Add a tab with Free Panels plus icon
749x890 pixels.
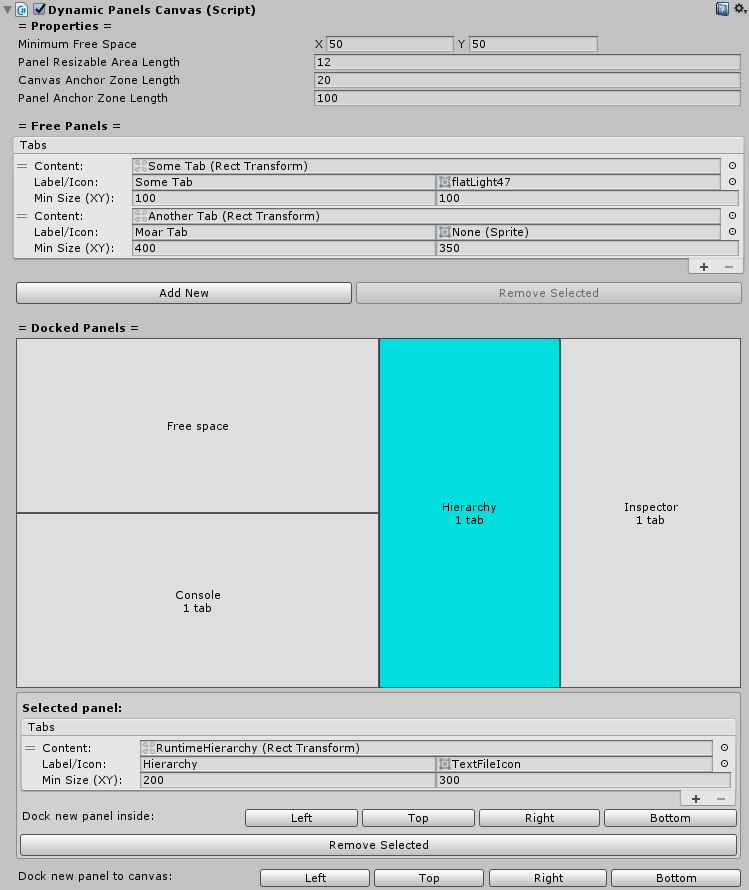(x=704, y=267)
